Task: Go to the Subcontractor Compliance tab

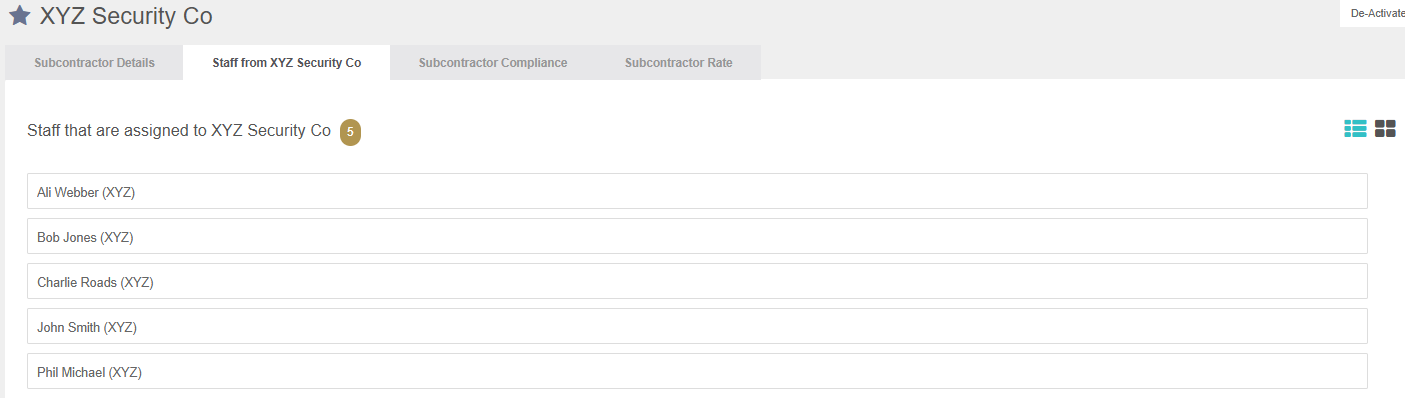Action: 493,62
